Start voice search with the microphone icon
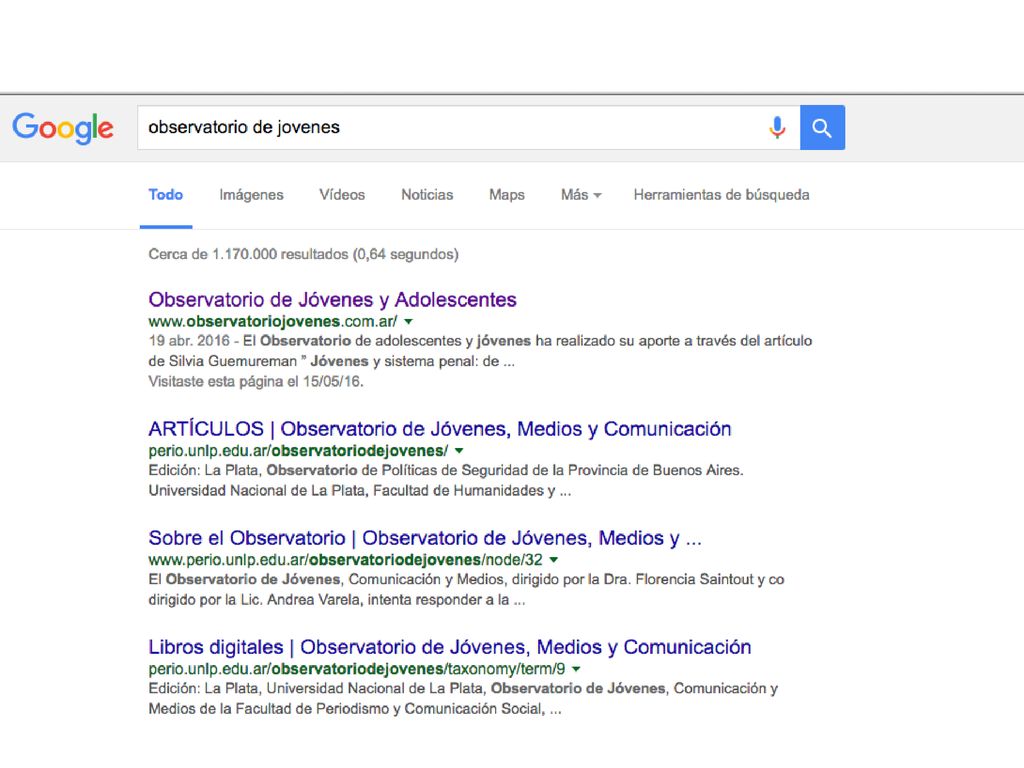1024x768 pixels. point(777,127)
